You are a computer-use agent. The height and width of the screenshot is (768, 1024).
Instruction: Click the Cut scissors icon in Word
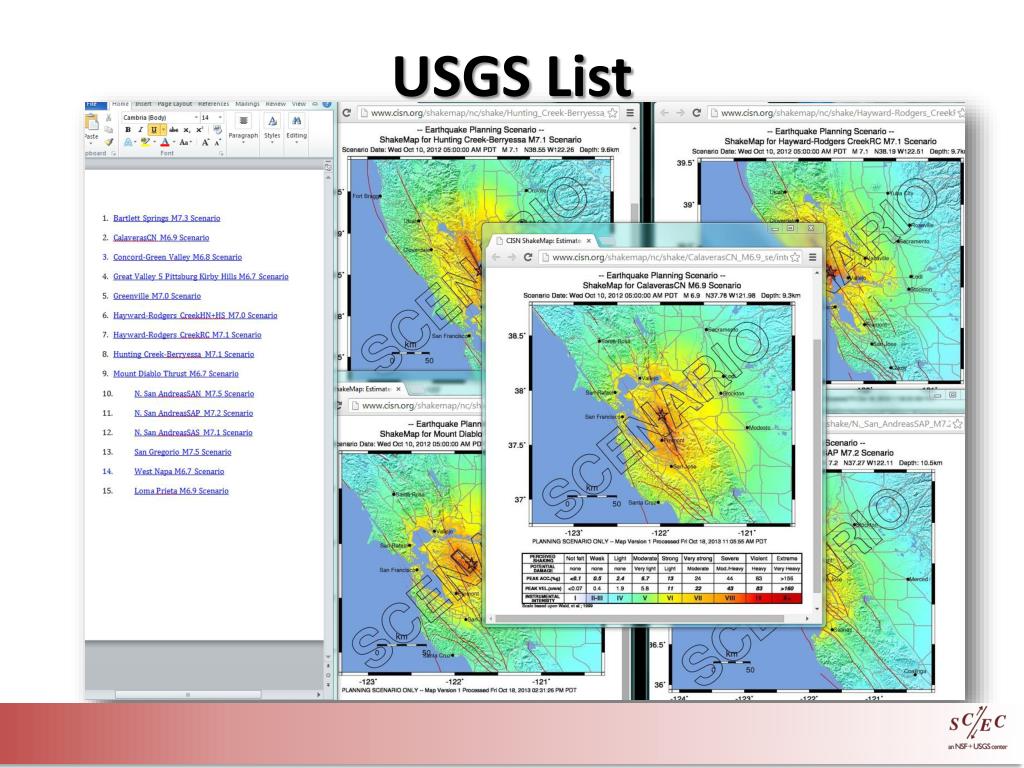[108, 118]
